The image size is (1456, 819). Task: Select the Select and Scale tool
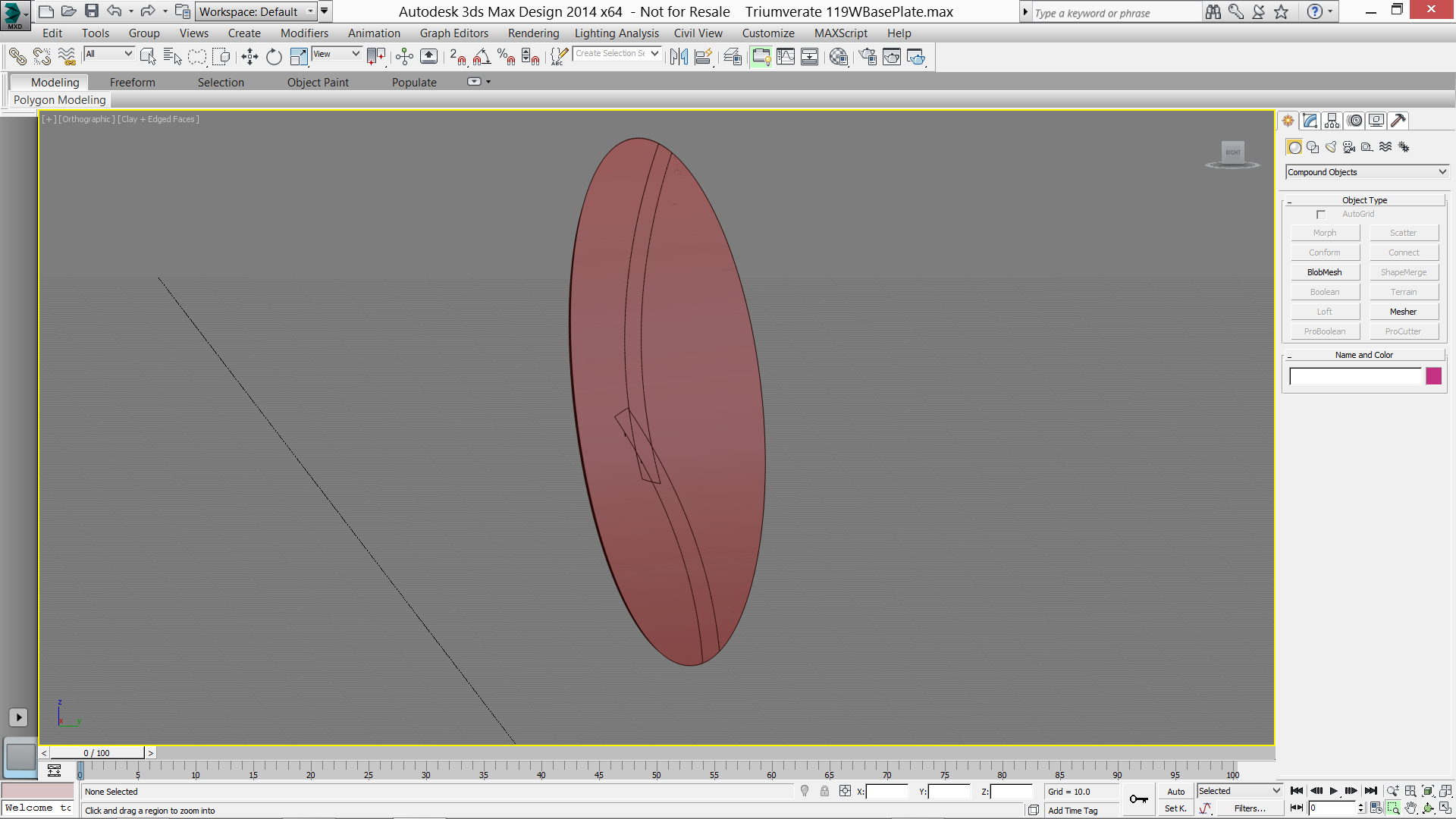coord(299,56)
